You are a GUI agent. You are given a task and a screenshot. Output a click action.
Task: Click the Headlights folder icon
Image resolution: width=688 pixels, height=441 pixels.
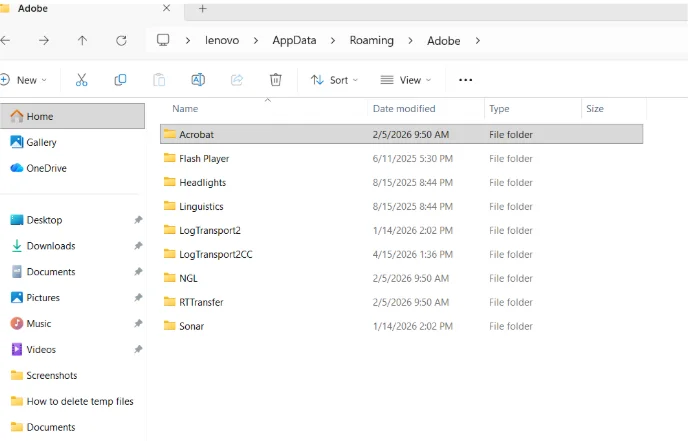click(x=169, y=182)
